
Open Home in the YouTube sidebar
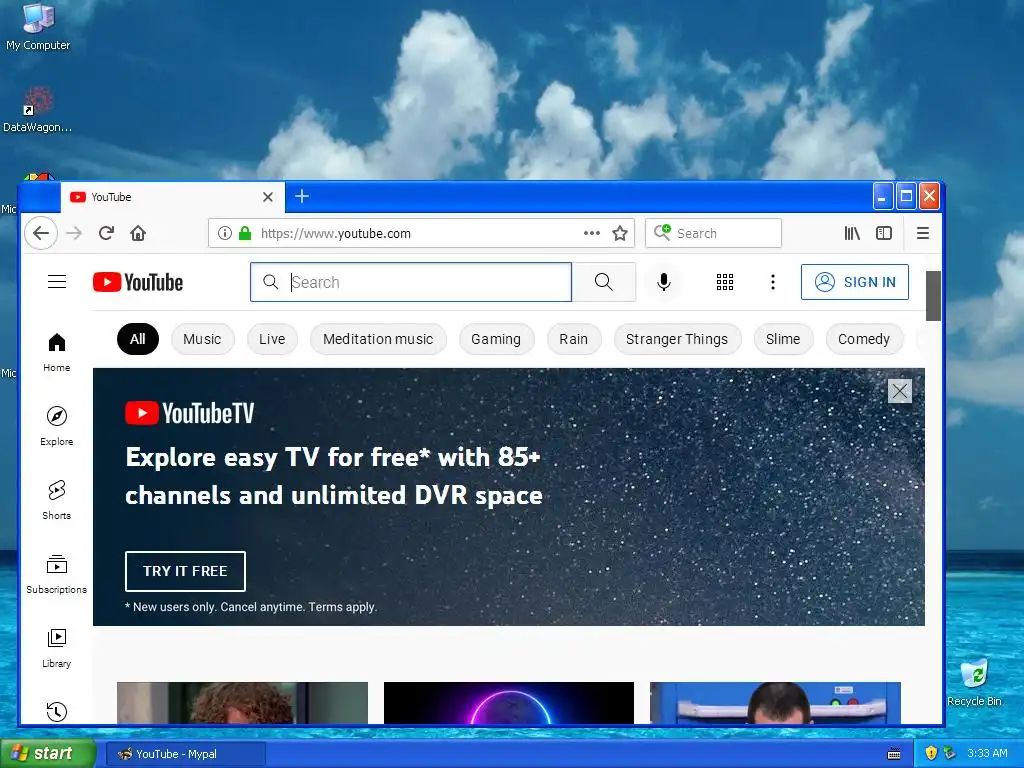click(x=57, y=353)
